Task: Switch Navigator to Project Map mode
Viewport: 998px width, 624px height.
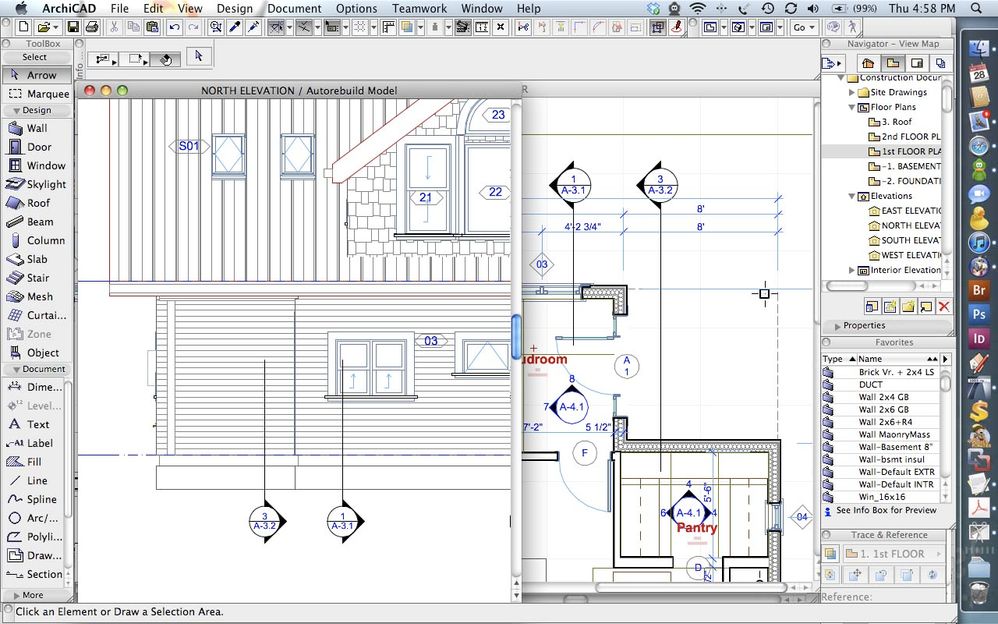Action: (868, 63)
